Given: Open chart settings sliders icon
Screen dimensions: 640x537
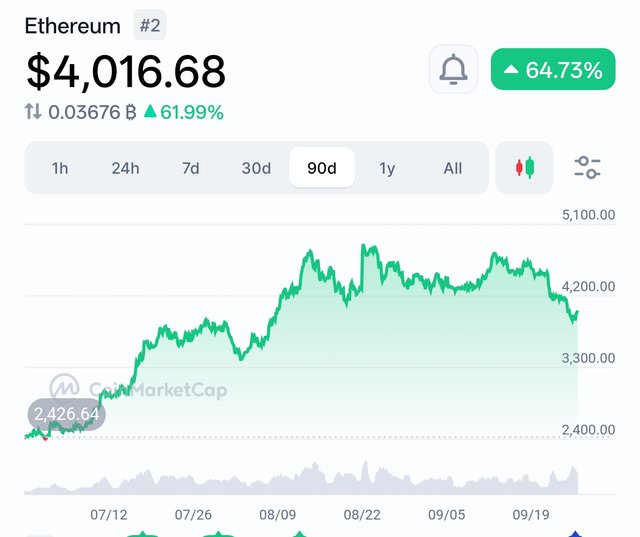Looking at the screenshot, I should (587, 168).
